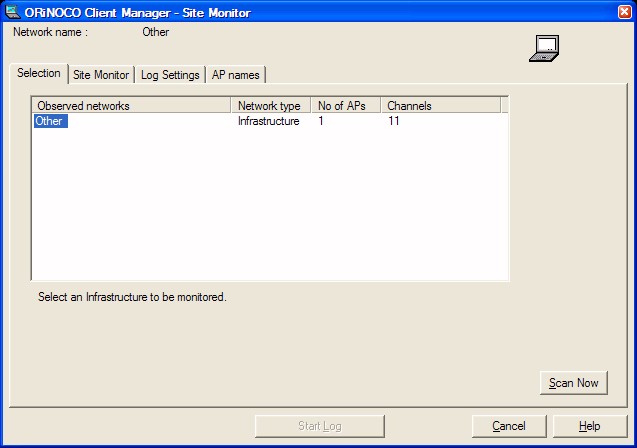Screen dimensions: 637x448
Task: Sort by Network type column header
Action: point(271,106)
